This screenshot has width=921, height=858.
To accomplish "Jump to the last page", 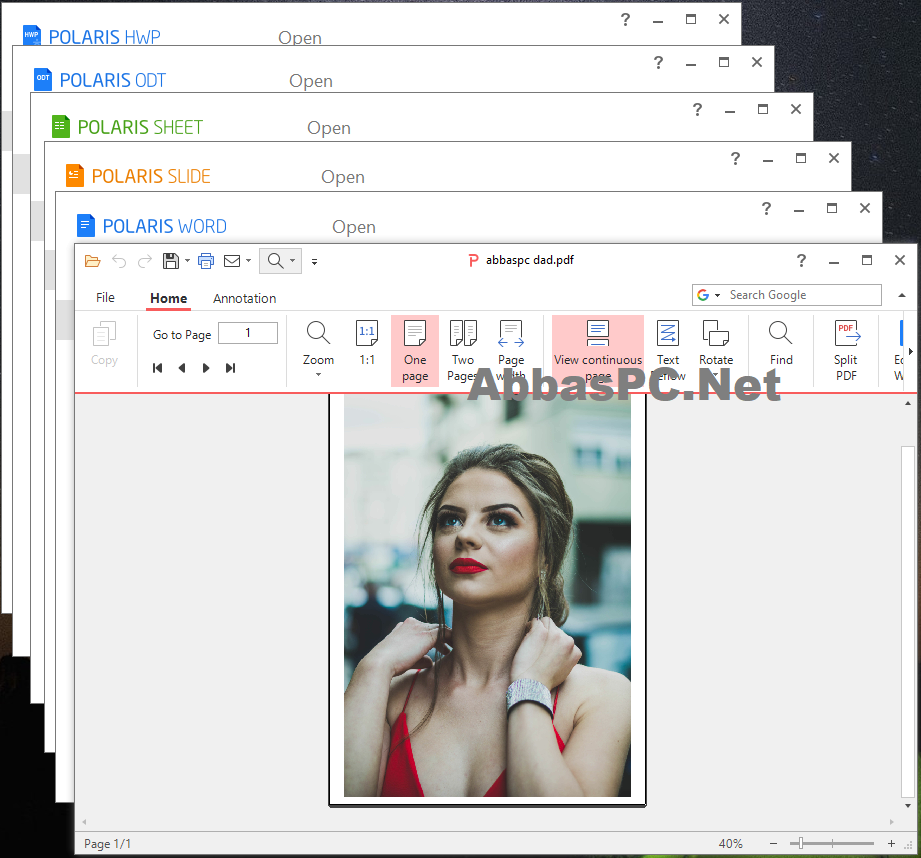I will pos(230,368).
